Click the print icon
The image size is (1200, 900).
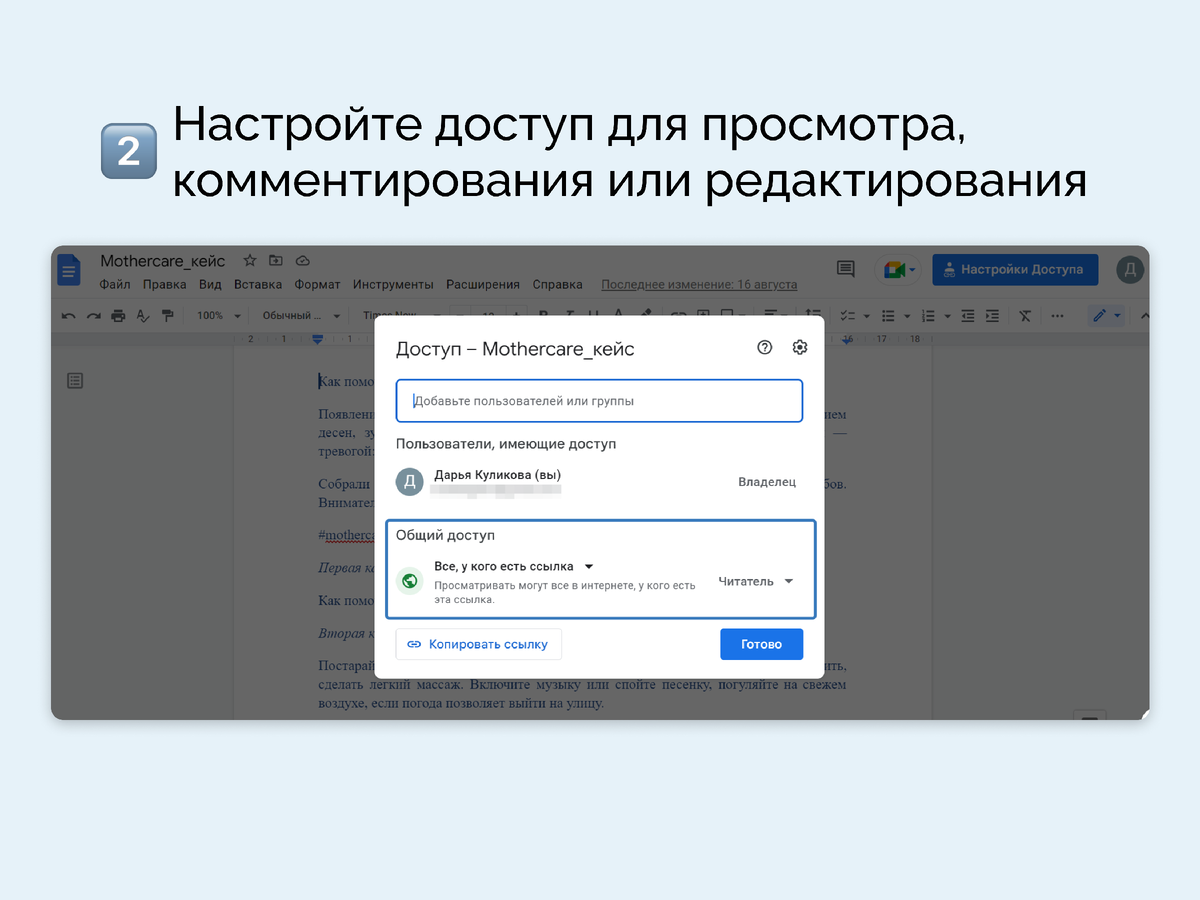coord(118,316)
